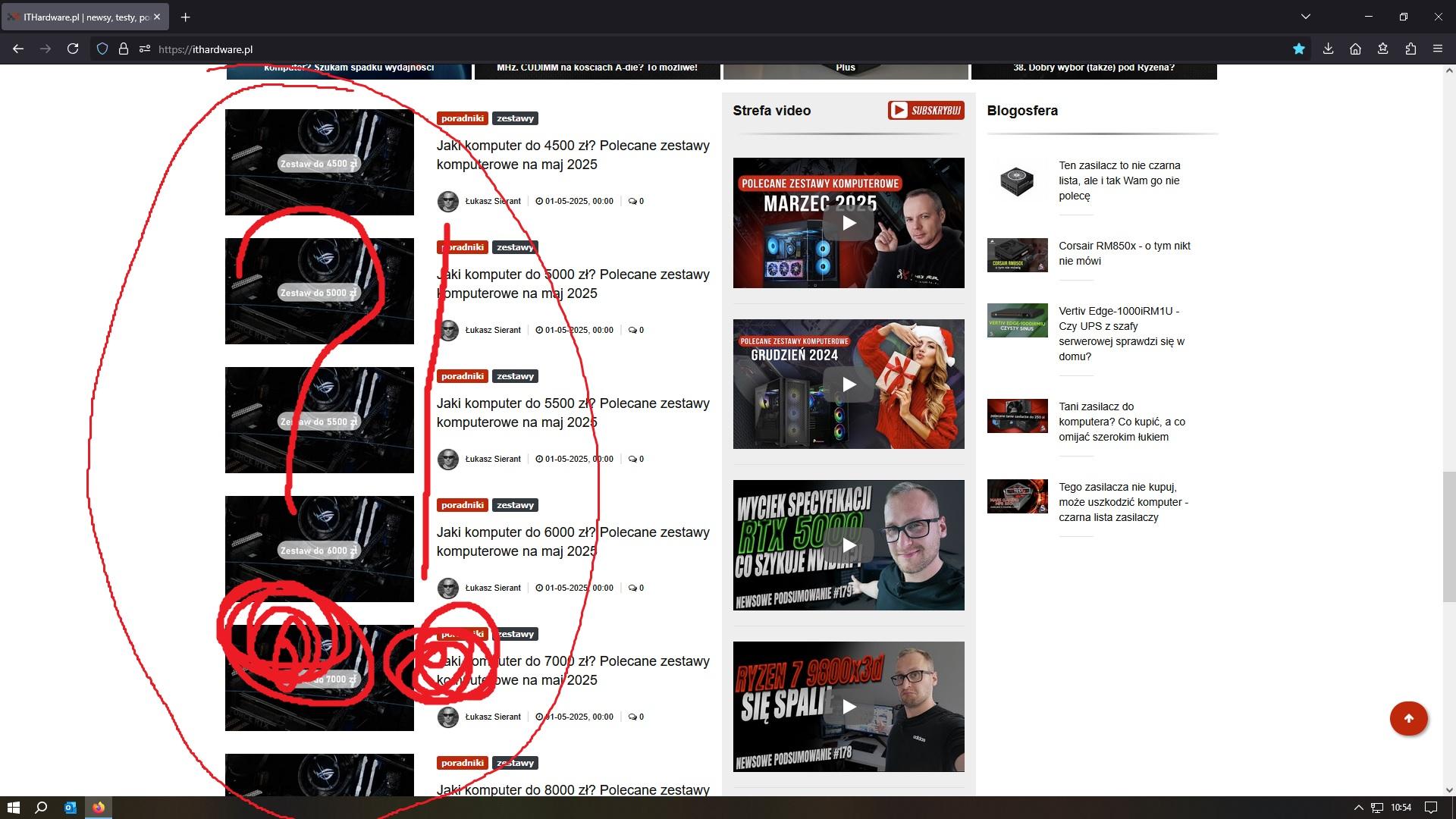Reload the current page
Screen dimensions: 1456x819
point(73,49)
